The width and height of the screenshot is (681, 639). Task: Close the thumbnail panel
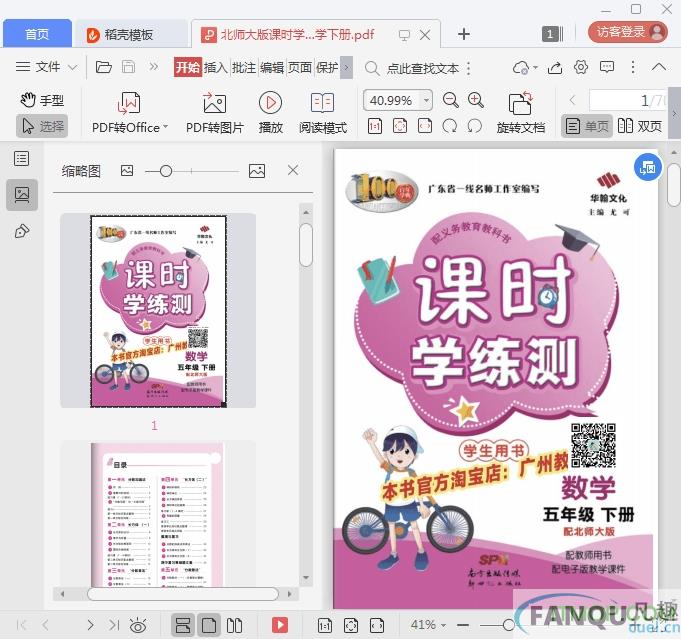point(293,170)
